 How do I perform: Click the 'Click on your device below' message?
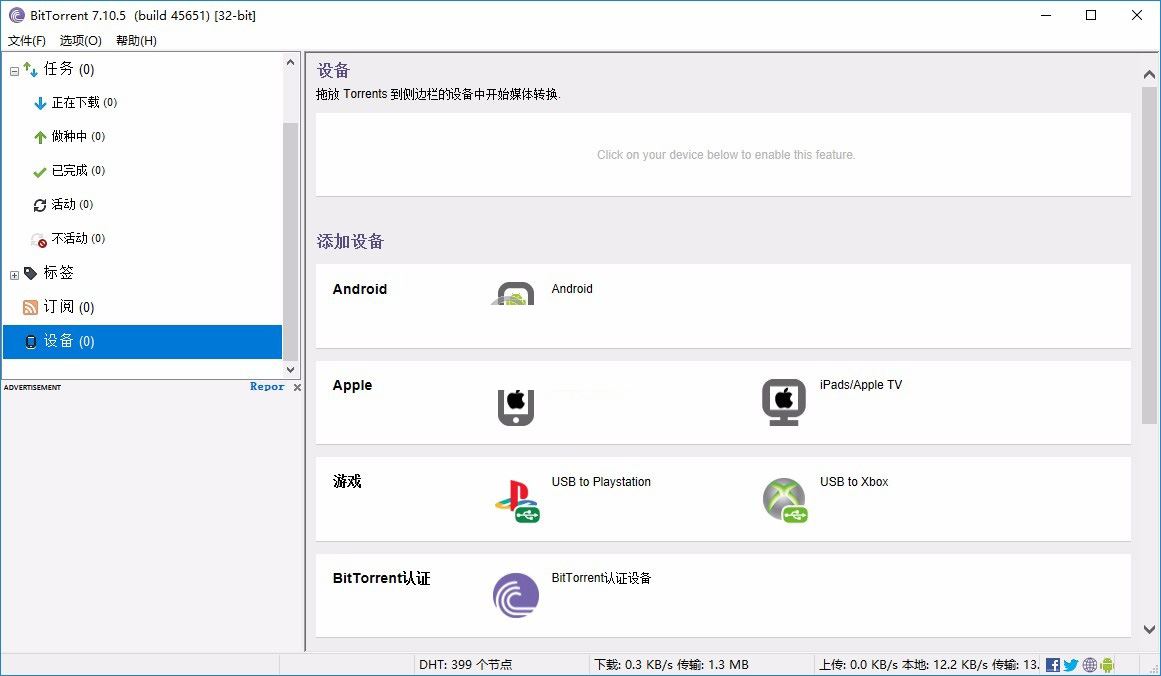click(x=726, y=155)
